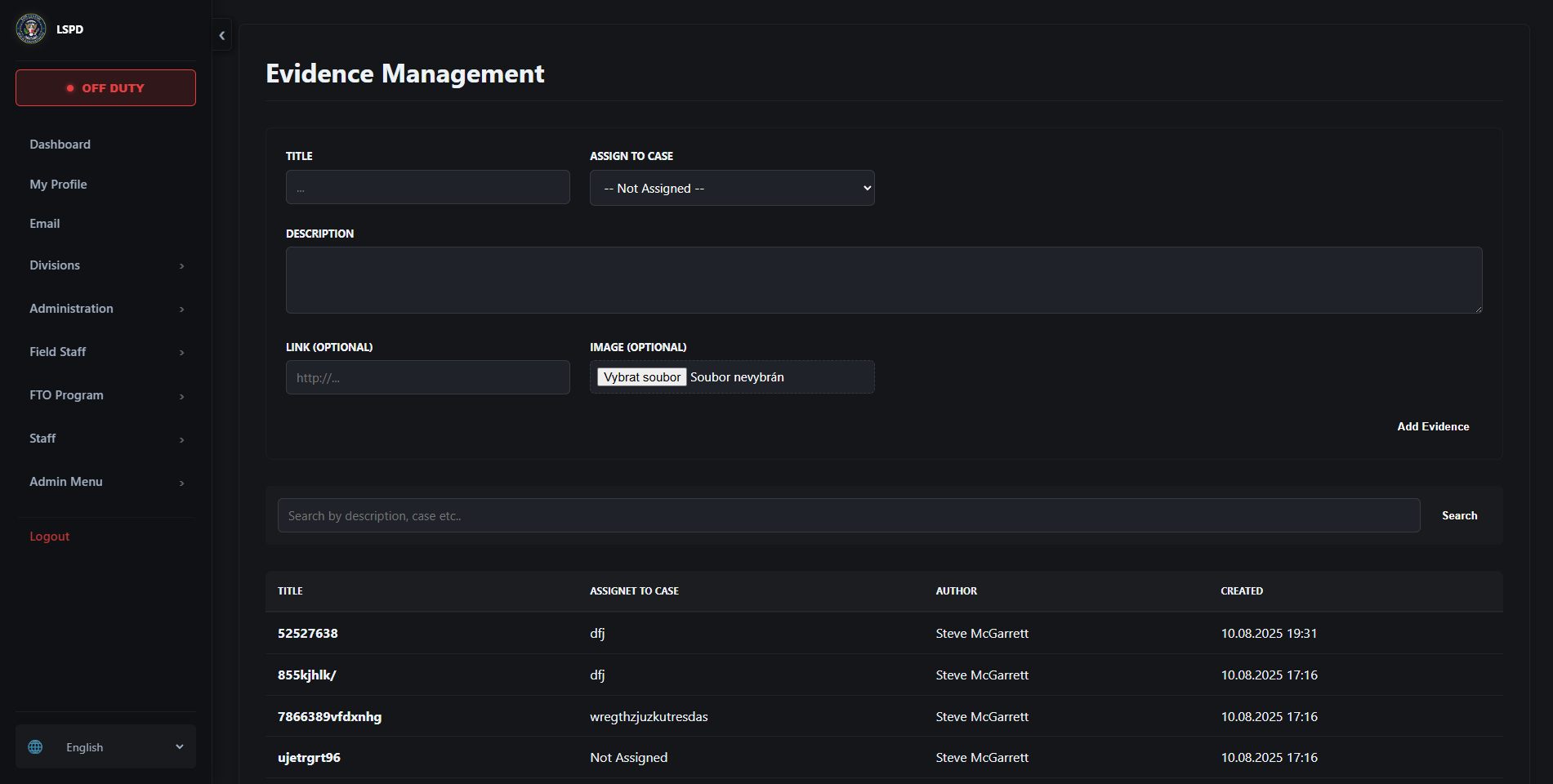Open the English language dropdown

[x=105, y=746]
